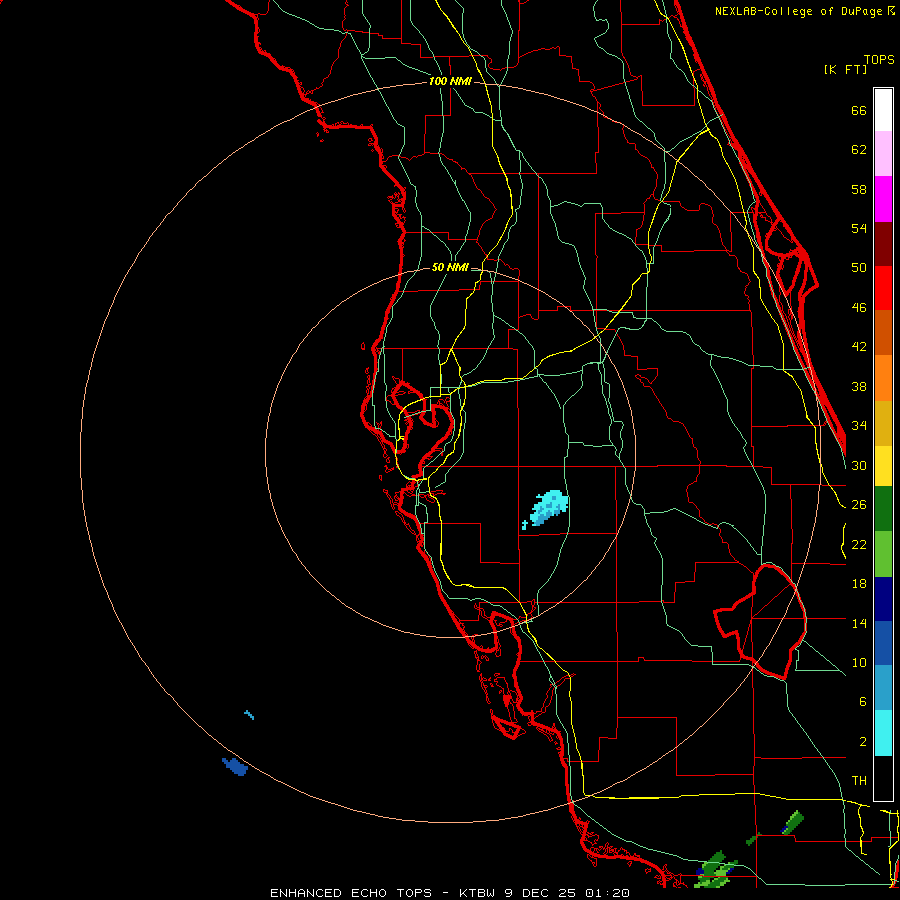Click the green echo cluster at bottom edge
Screen dimensions: 900x900
point(716,869)
